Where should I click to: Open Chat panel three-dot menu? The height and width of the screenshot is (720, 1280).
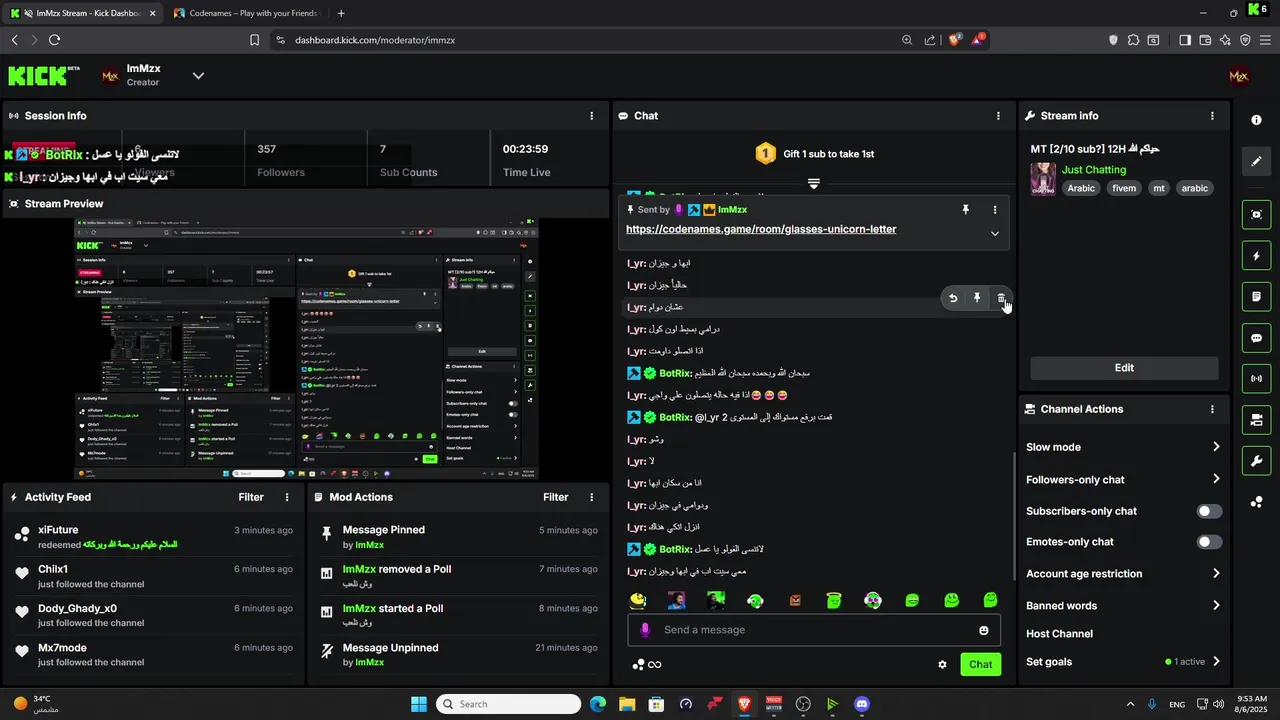(998, 116)
